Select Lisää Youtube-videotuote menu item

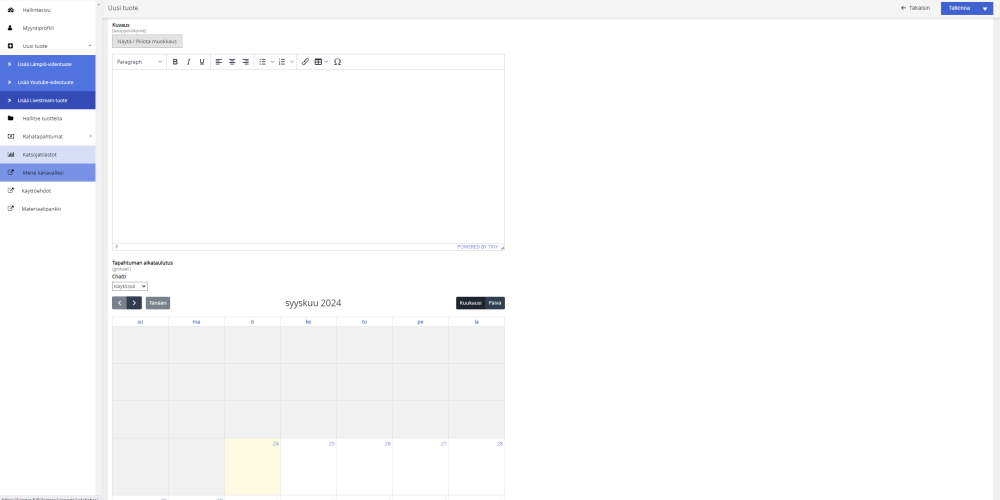(x=48, y=82)
